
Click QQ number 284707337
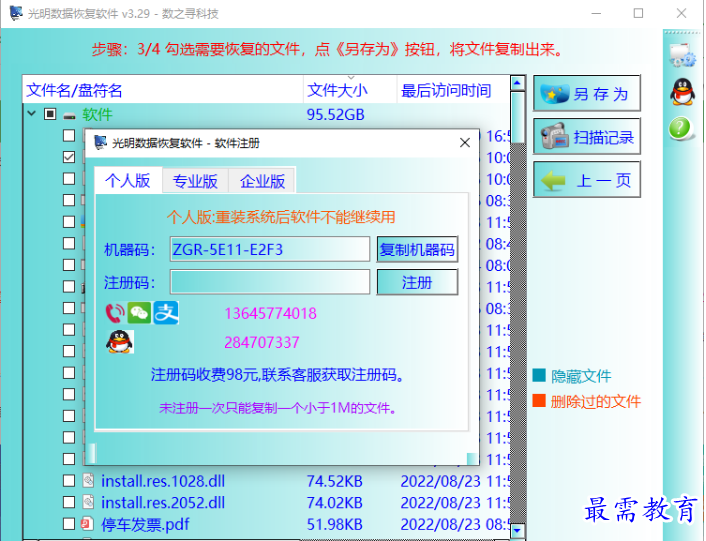262,343
